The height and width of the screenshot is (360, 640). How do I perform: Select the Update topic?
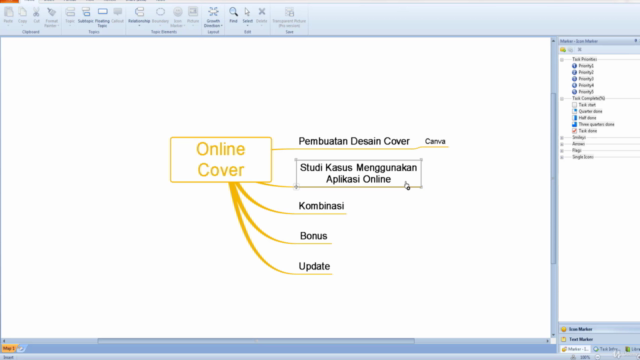(x=314, y=266)
